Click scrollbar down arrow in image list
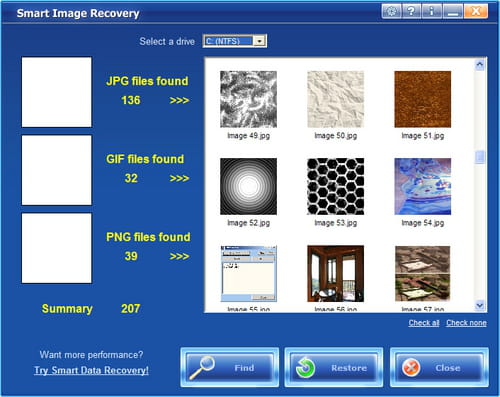Image resolution: width=500 pixels, height=397 pixels. pyautogui.click(x=480, y=305)
